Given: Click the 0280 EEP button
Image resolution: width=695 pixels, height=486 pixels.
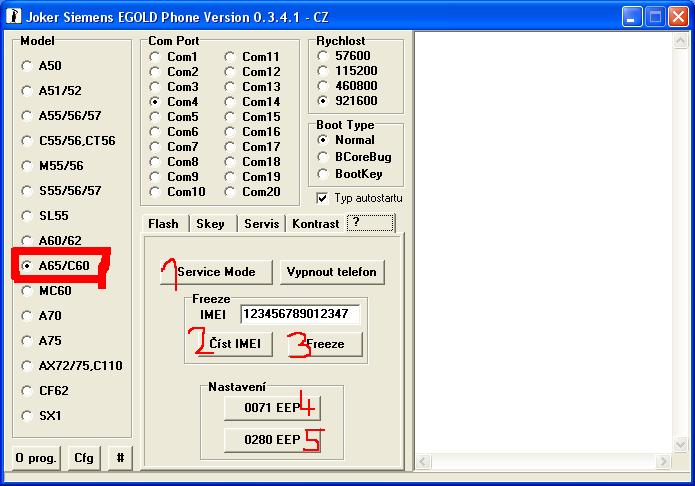Looking at the screenshot, I should (272, 440).
